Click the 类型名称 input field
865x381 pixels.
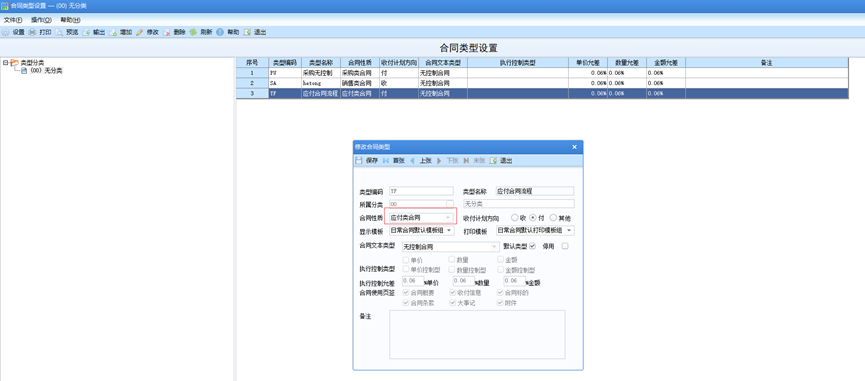pyautogui.click(x=535, y=191)
